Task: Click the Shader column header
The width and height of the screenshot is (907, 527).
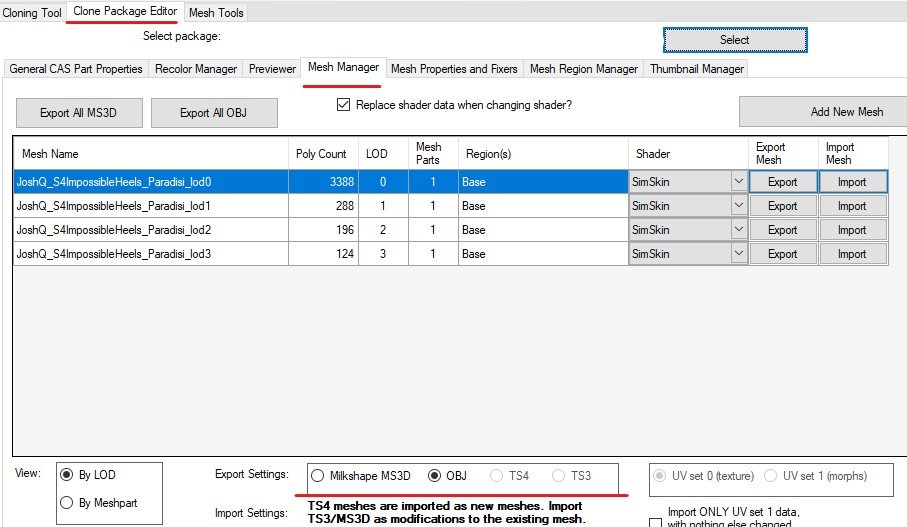Action: click(x=688, y=153)
